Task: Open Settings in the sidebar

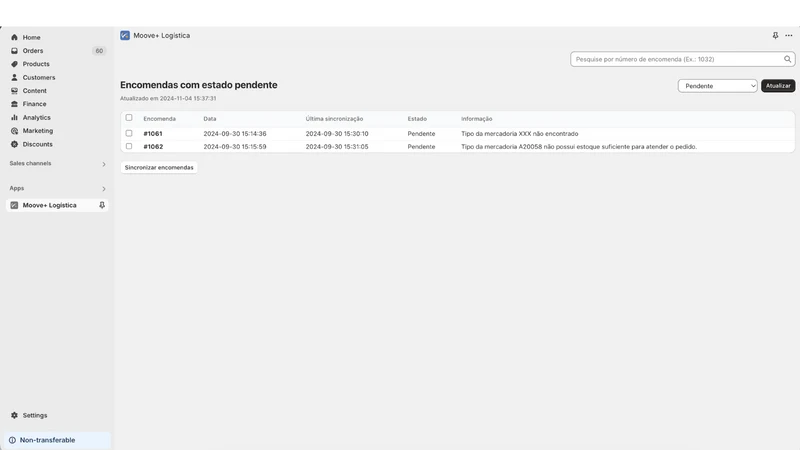Action: click(x=35, y=415)
